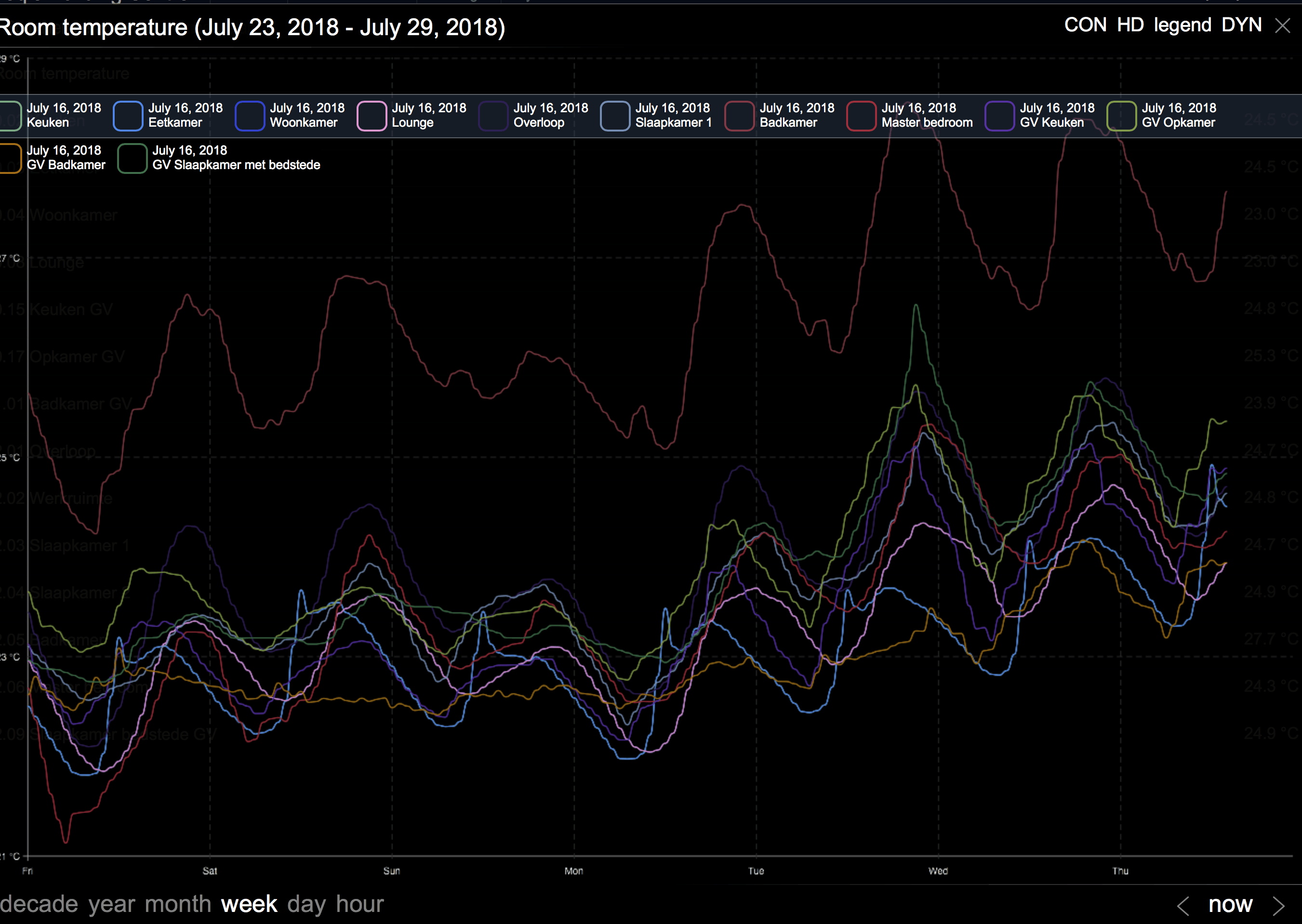The image size is (1302, 924).
Task: Switch the time range to day
Action: pos(307,904)
